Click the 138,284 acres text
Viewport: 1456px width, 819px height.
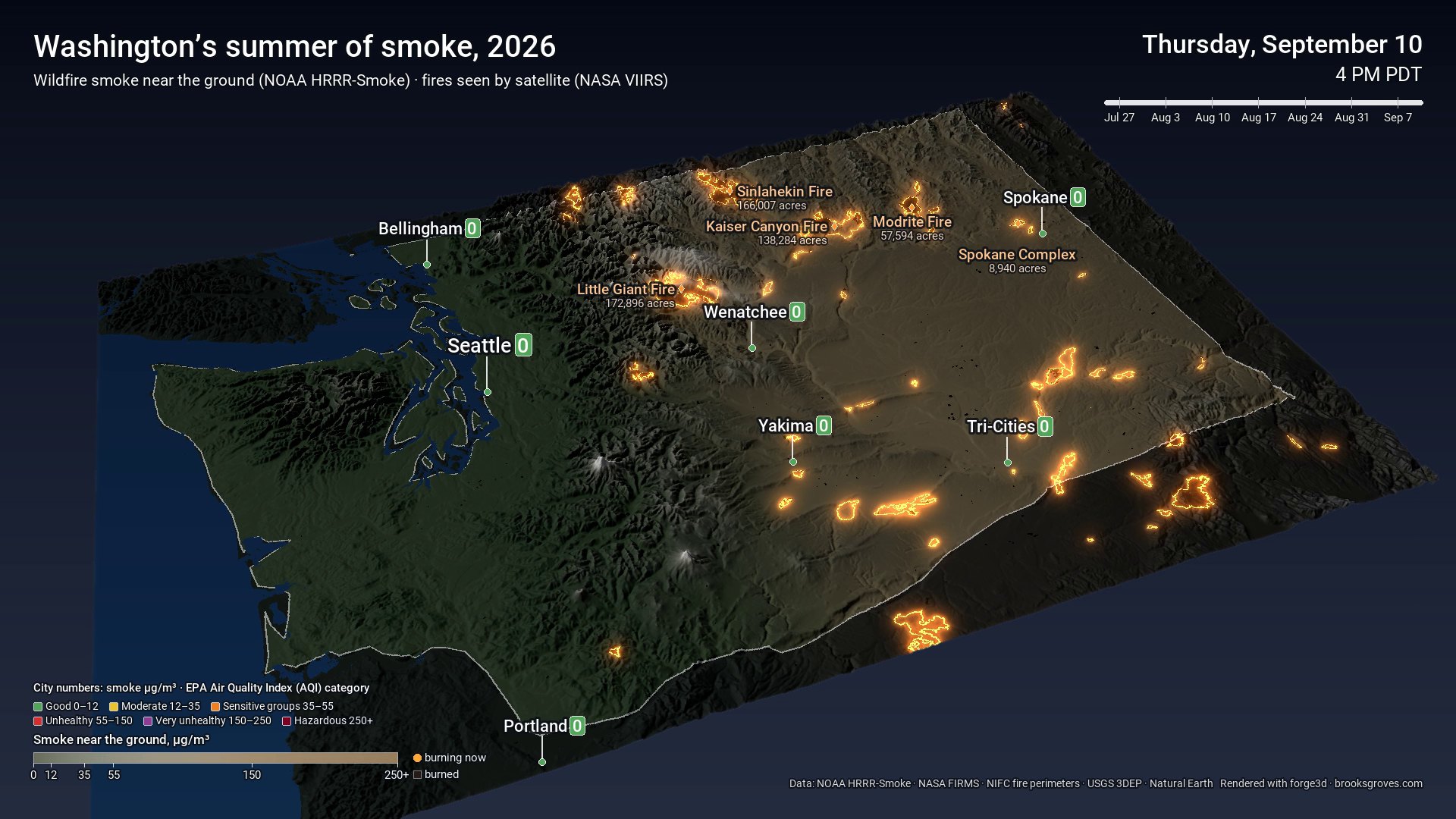tap(792, 240)
